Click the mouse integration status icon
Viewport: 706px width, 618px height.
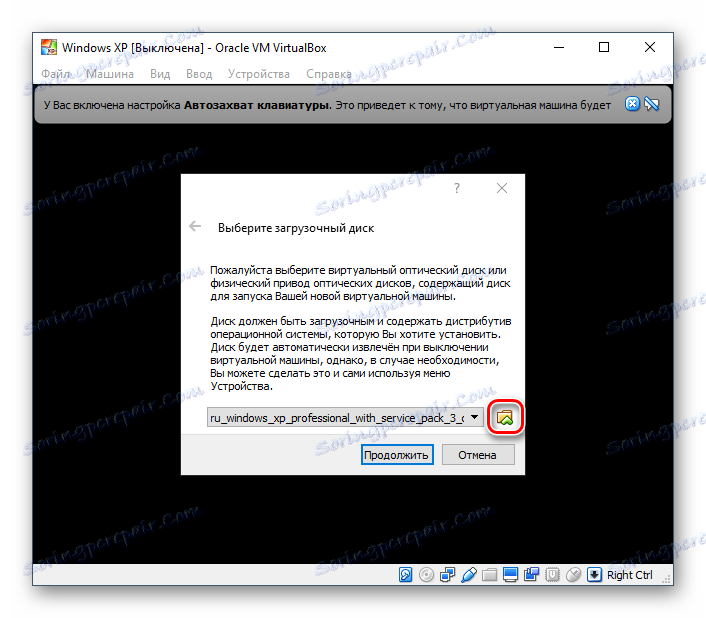[x=573, y=575]
